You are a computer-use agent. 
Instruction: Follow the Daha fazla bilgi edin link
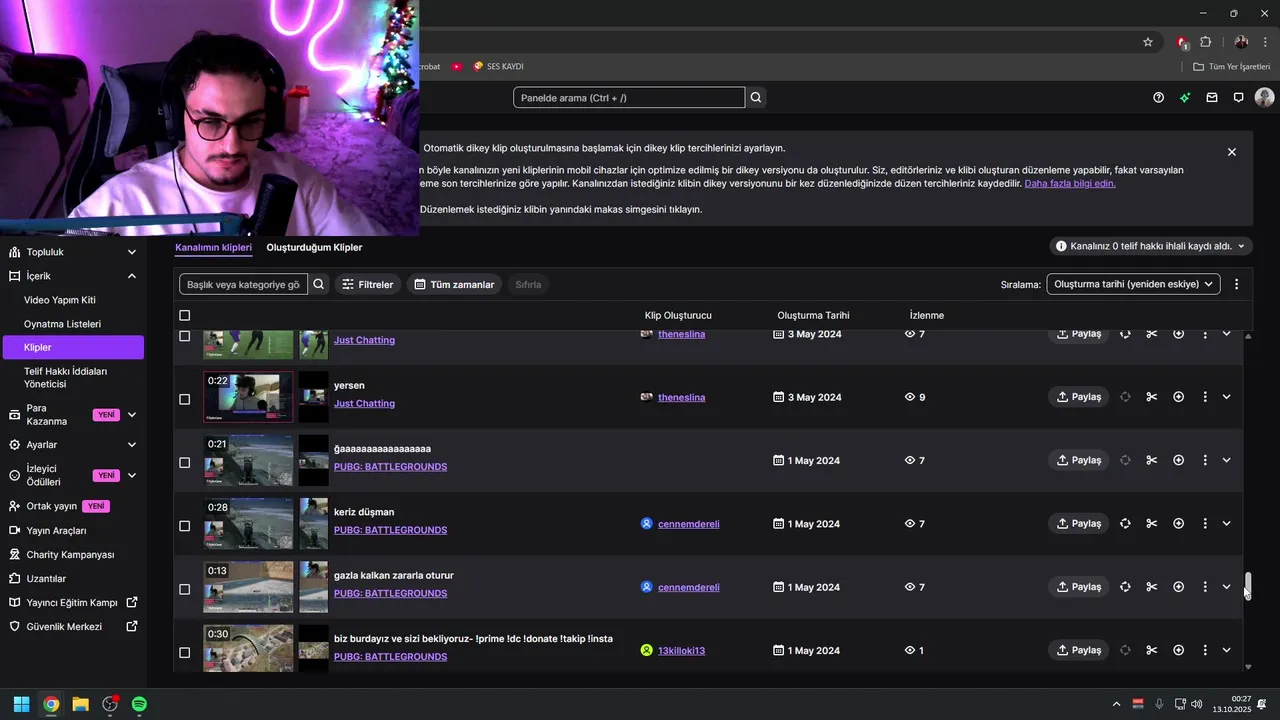[1070, 184]
